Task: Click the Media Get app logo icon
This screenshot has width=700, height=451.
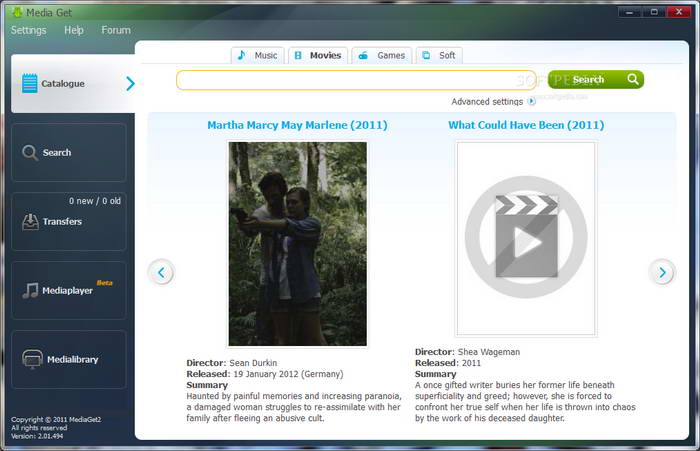Action: [x=17, y=12]
